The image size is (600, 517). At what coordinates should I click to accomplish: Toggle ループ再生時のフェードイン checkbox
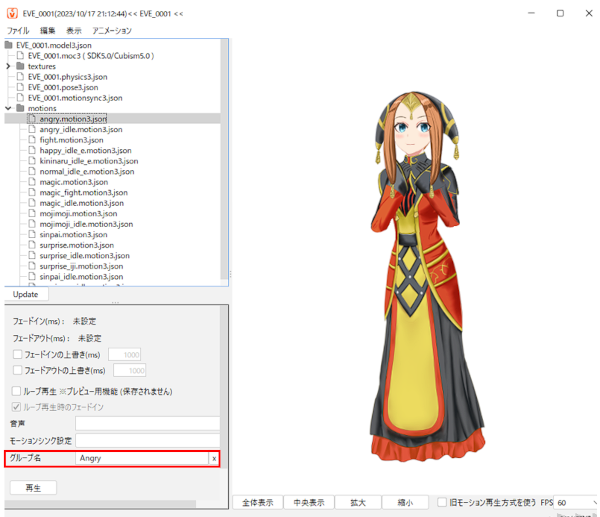coord(16,407)
